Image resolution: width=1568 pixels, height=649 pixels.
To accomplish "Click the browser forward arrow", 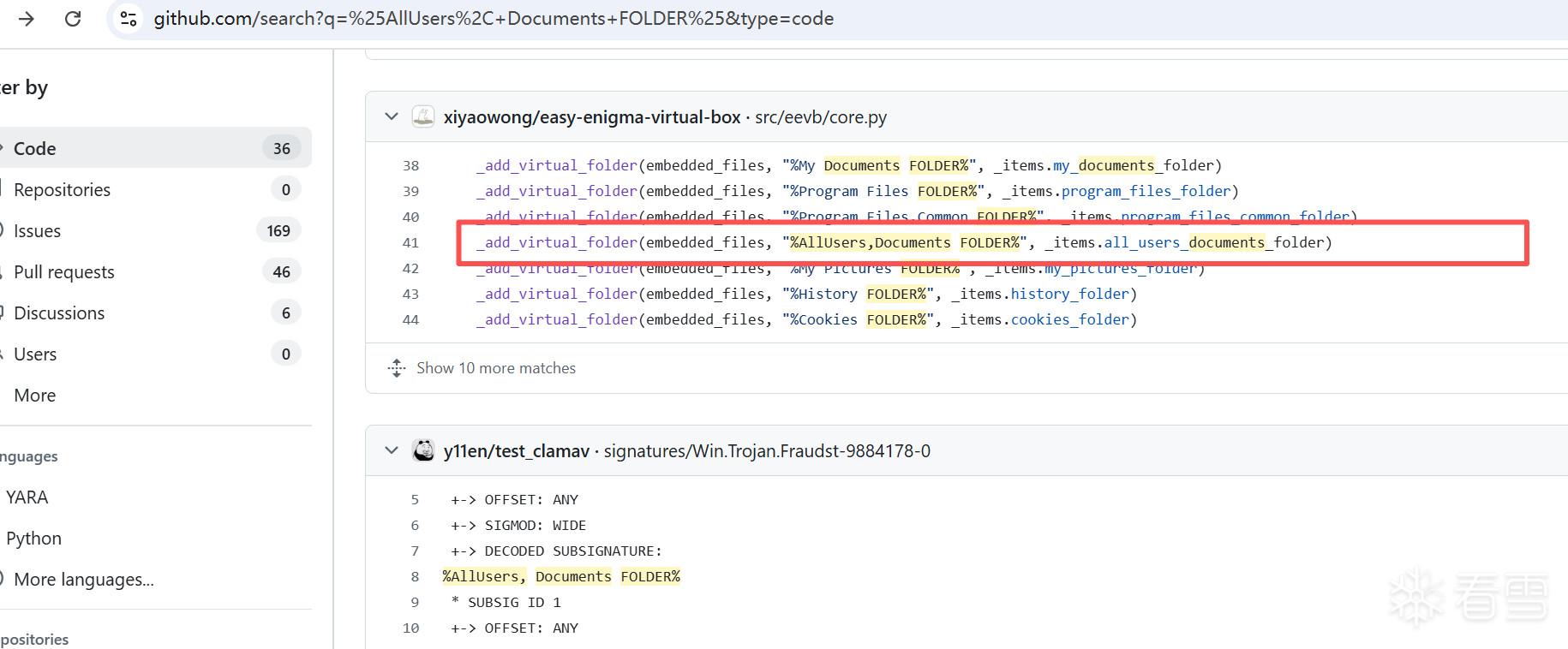I will pyautogui.click(x=27, y=19).
